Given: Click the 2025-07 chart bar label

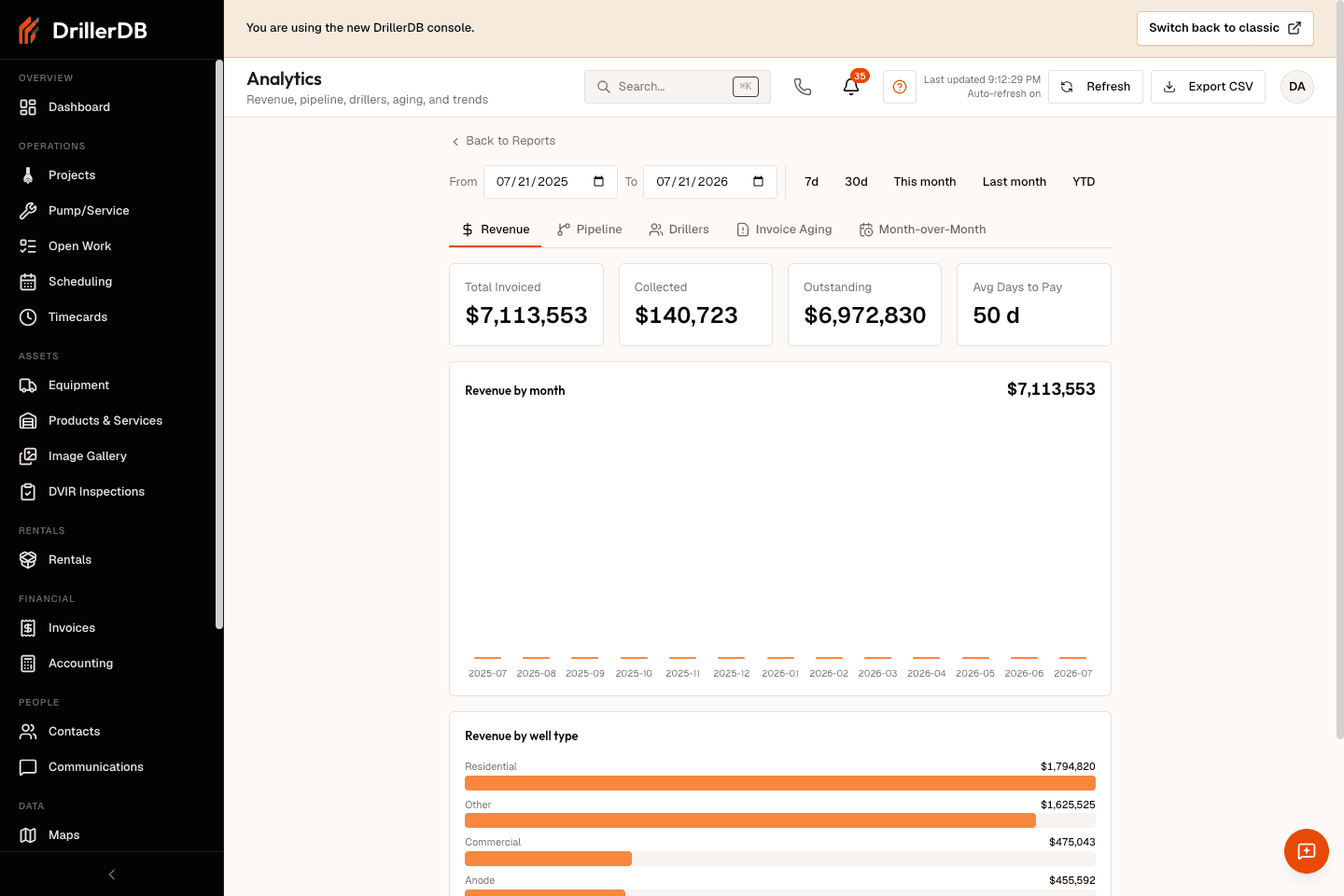Looking at the screenshot, I should pyautogui.click(x=487, y=674).
